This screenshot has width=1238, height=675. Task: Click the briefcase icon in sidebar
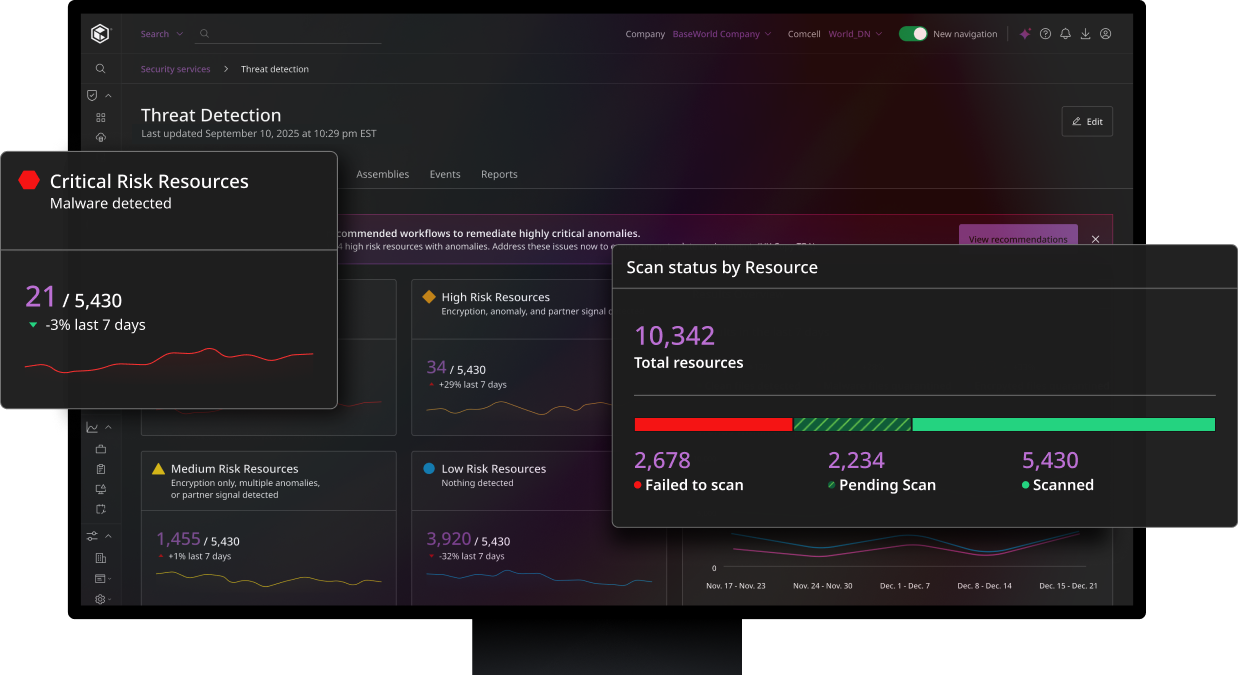click(100, 449)
